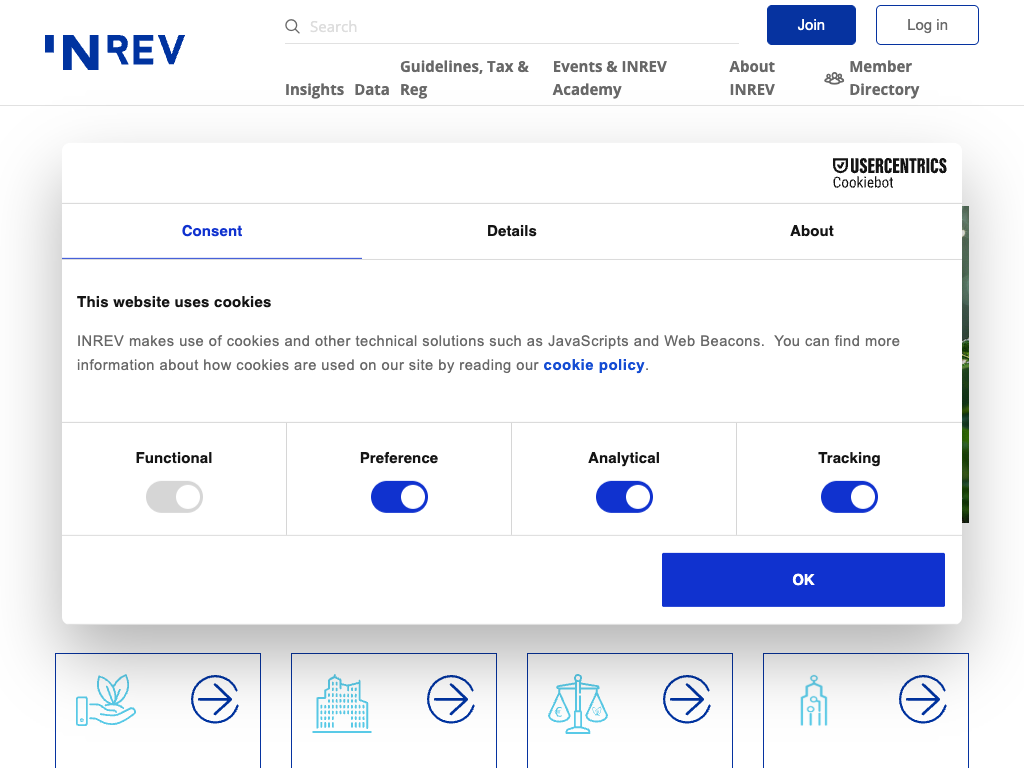Click the Member Directory people icon

click(833, 78)
